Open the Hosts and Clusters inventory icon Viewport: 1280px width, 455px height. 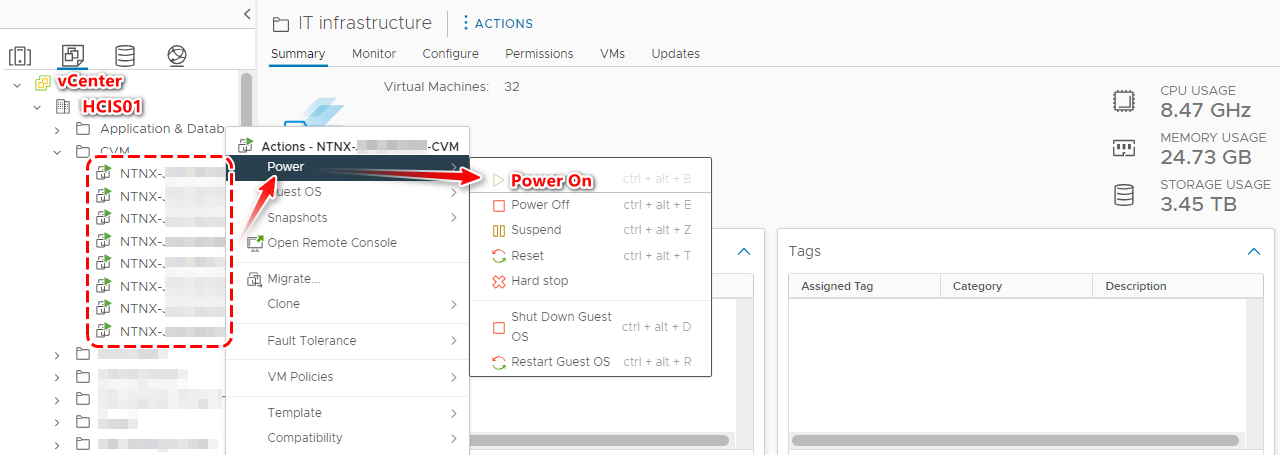pyautogui.click(x=20, y=56)
